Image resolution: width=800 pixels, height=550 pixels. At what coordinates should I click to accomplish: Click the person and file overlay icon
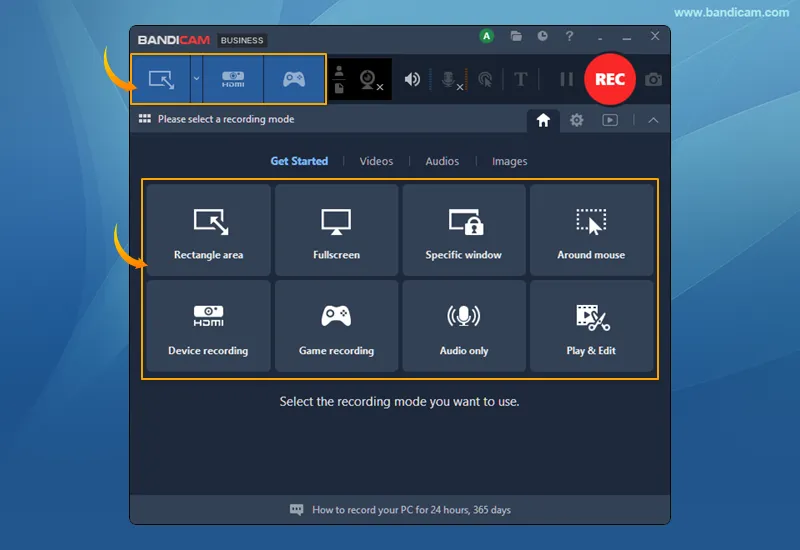(339, 80)
